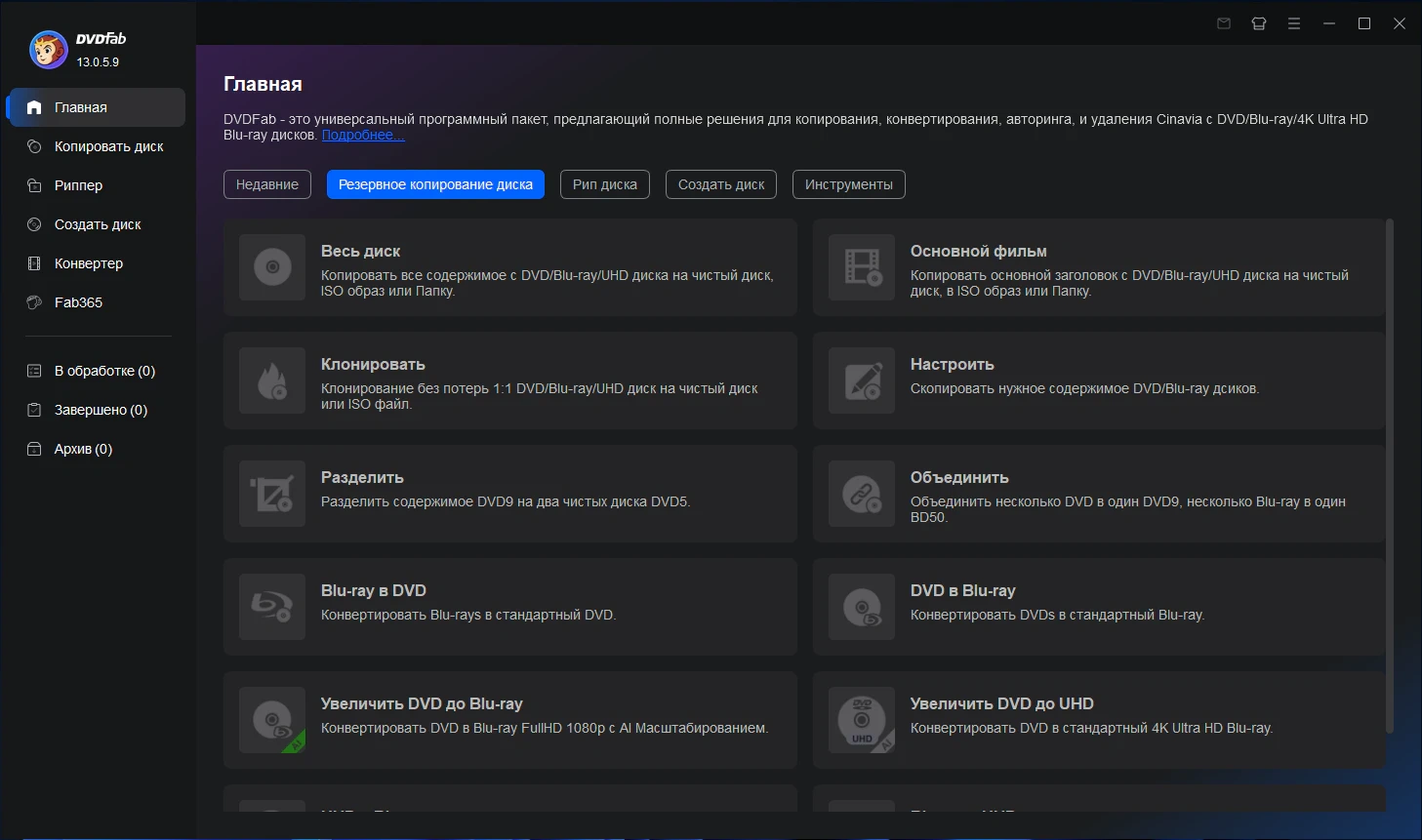Click the task list icon beside В обработке
This screenshot has height=840, width=1422.
(34, 371)
